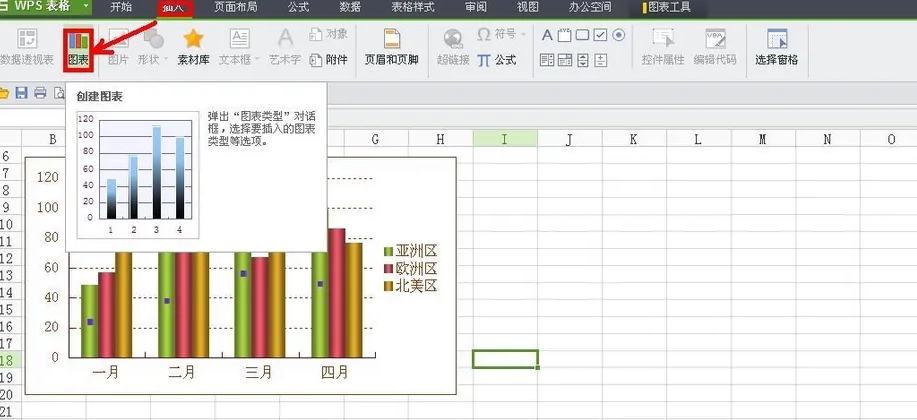Switch to the 视图 tab
The image size is (917, 420).
pos(528,7)
